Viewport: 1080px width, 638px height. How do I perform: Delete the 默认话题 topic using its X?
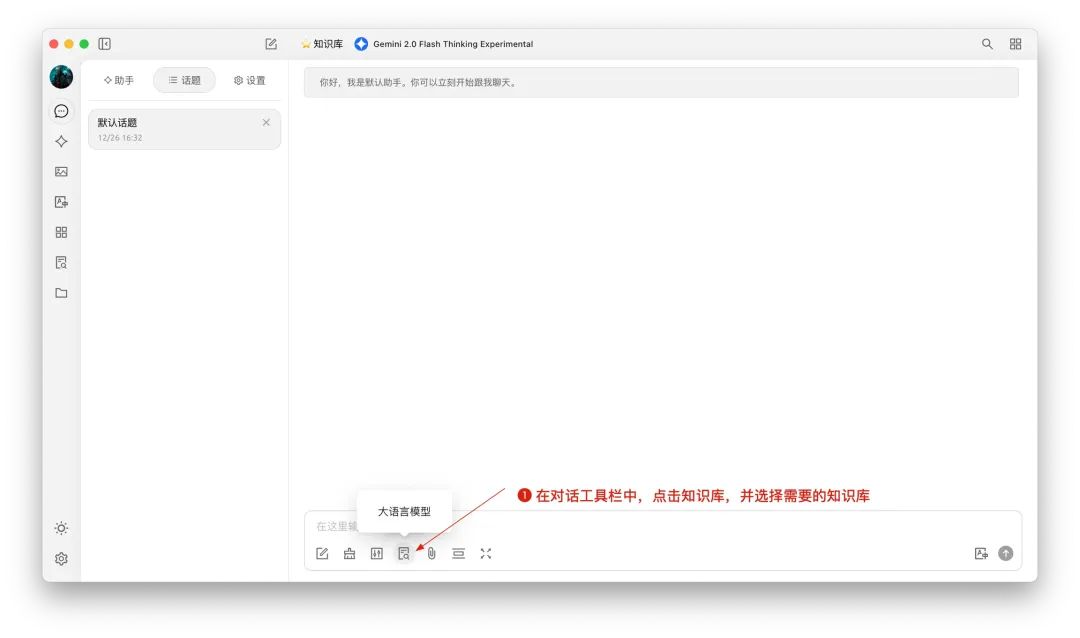(266, 122)
